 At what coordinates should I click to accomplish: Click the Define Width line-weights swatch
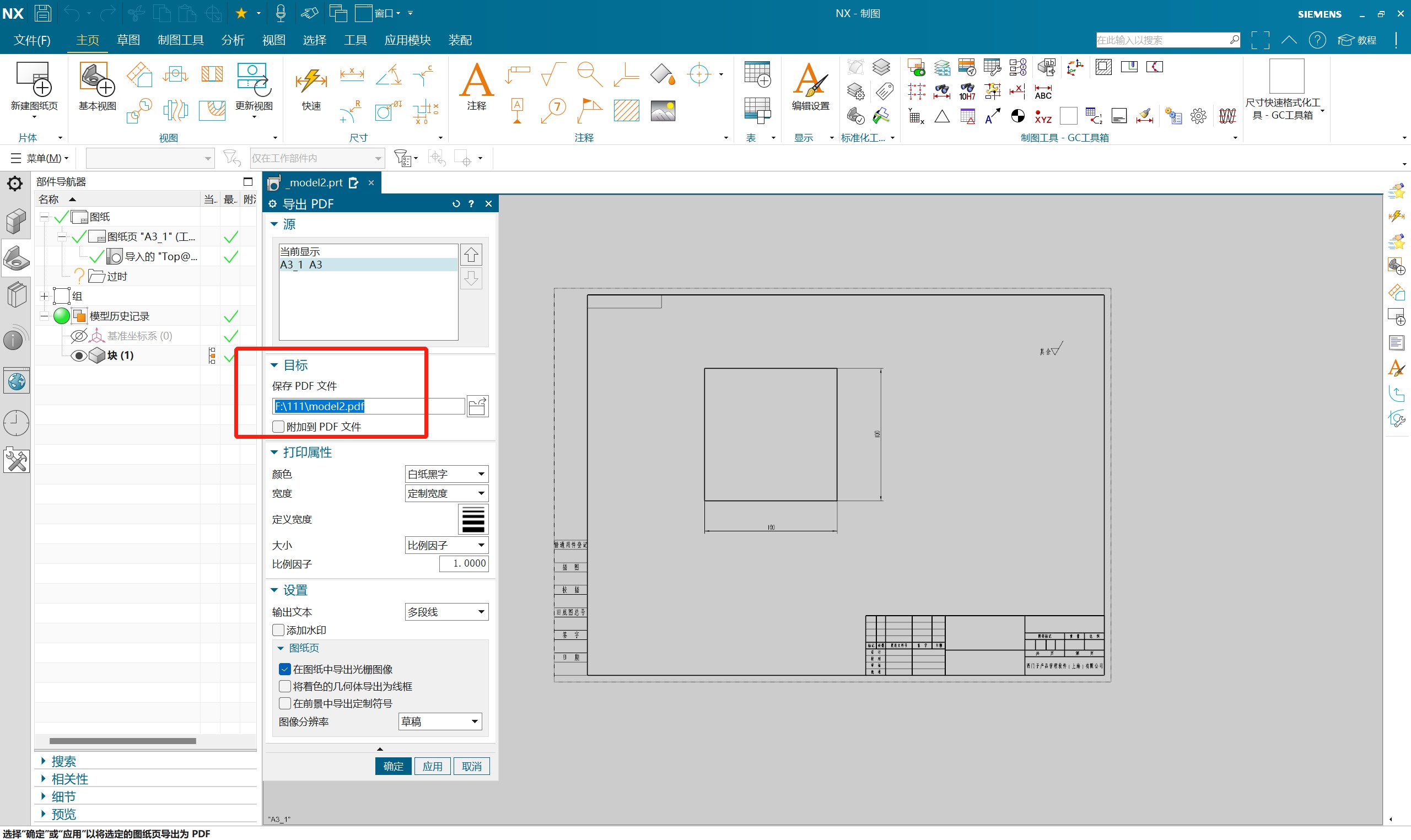click(472, 519)
